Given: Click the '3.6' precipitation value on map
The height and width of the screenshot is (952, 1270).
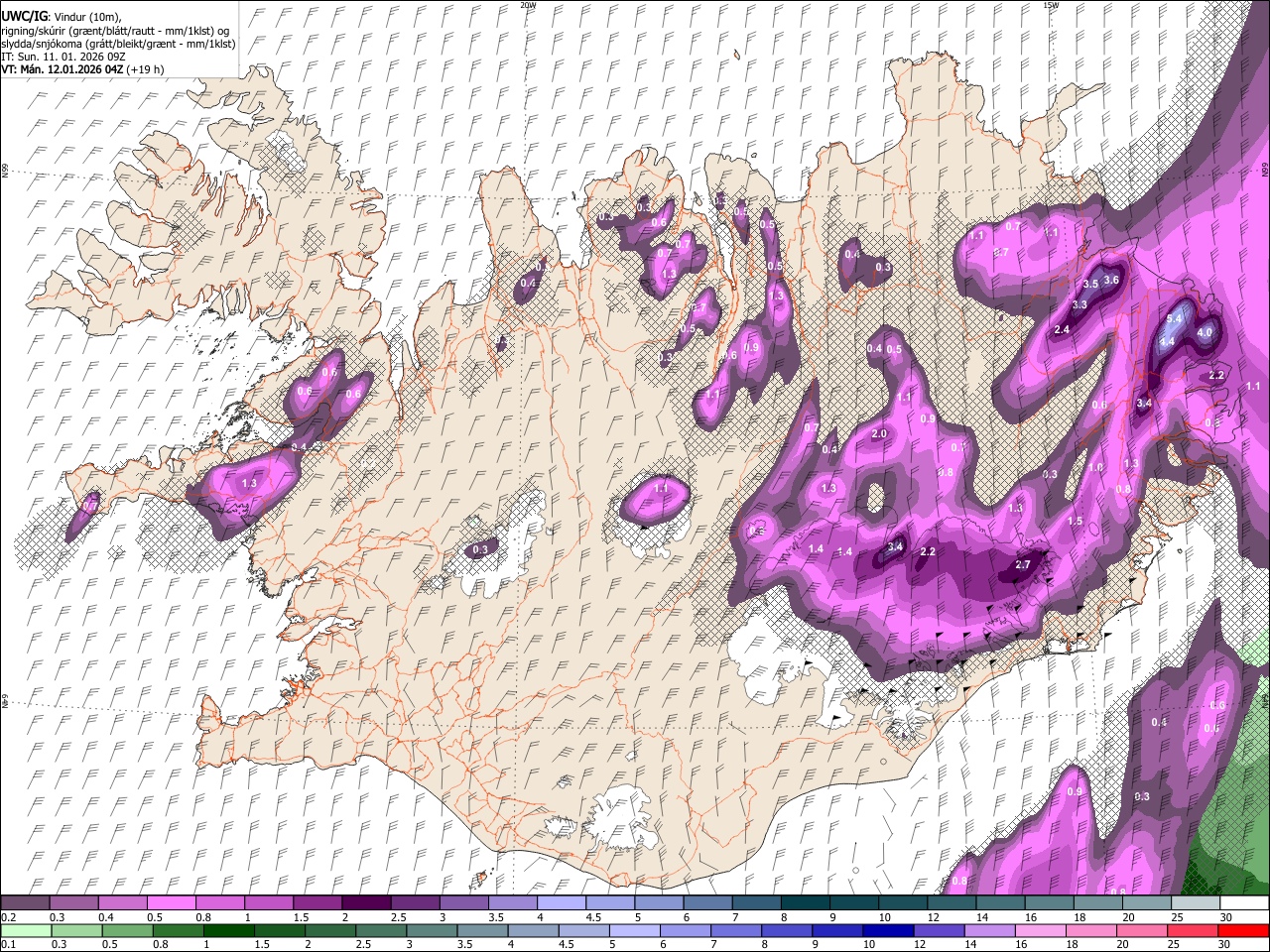Looking at the screenshot, I should (x=1111, y=280).
